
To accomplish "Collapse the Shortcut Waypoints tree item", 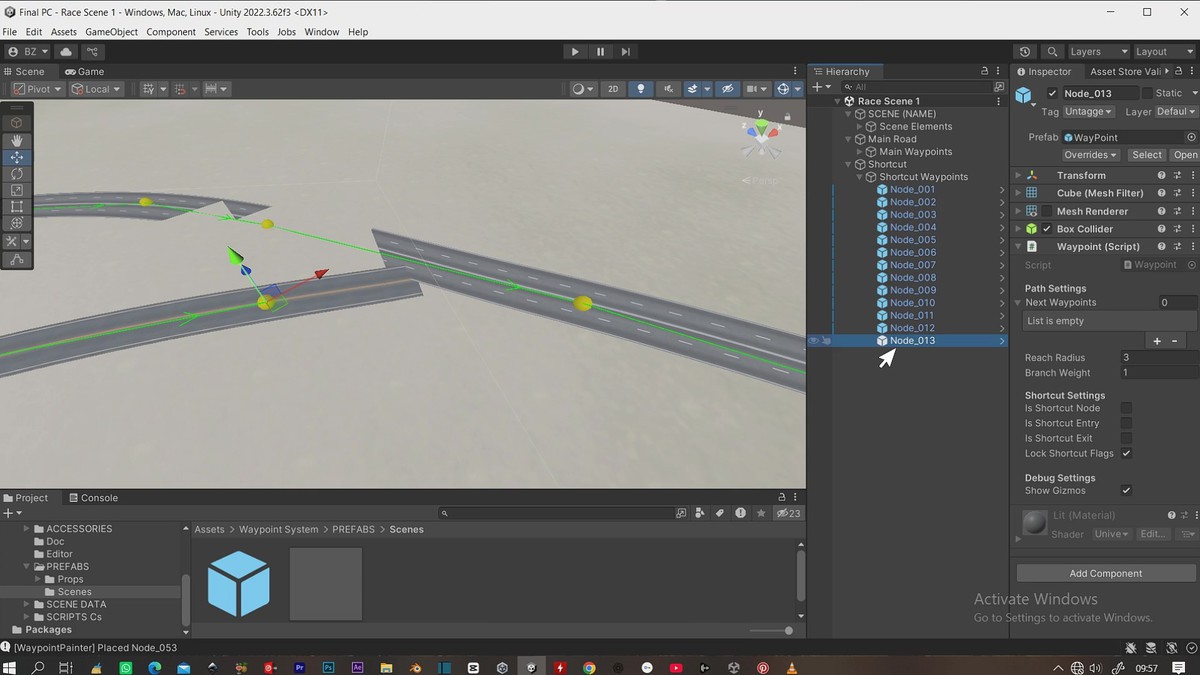I will point(859,177).
